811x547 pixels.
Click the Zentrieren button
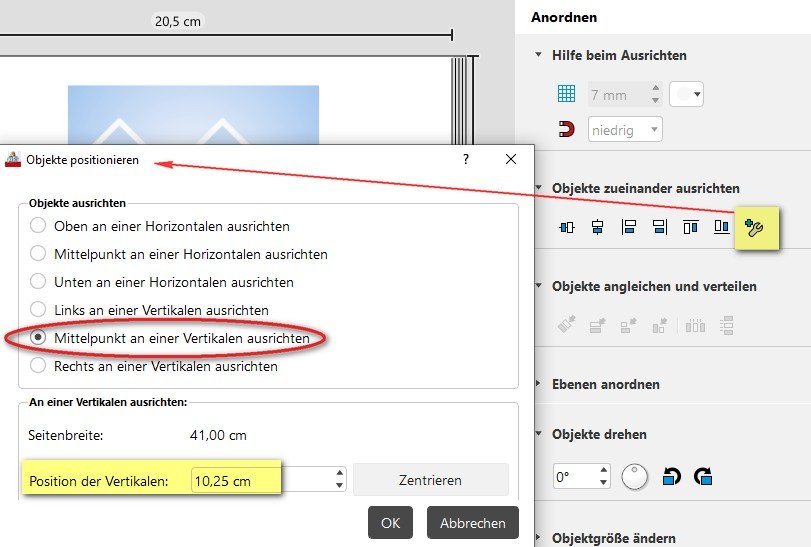point(430,480)
